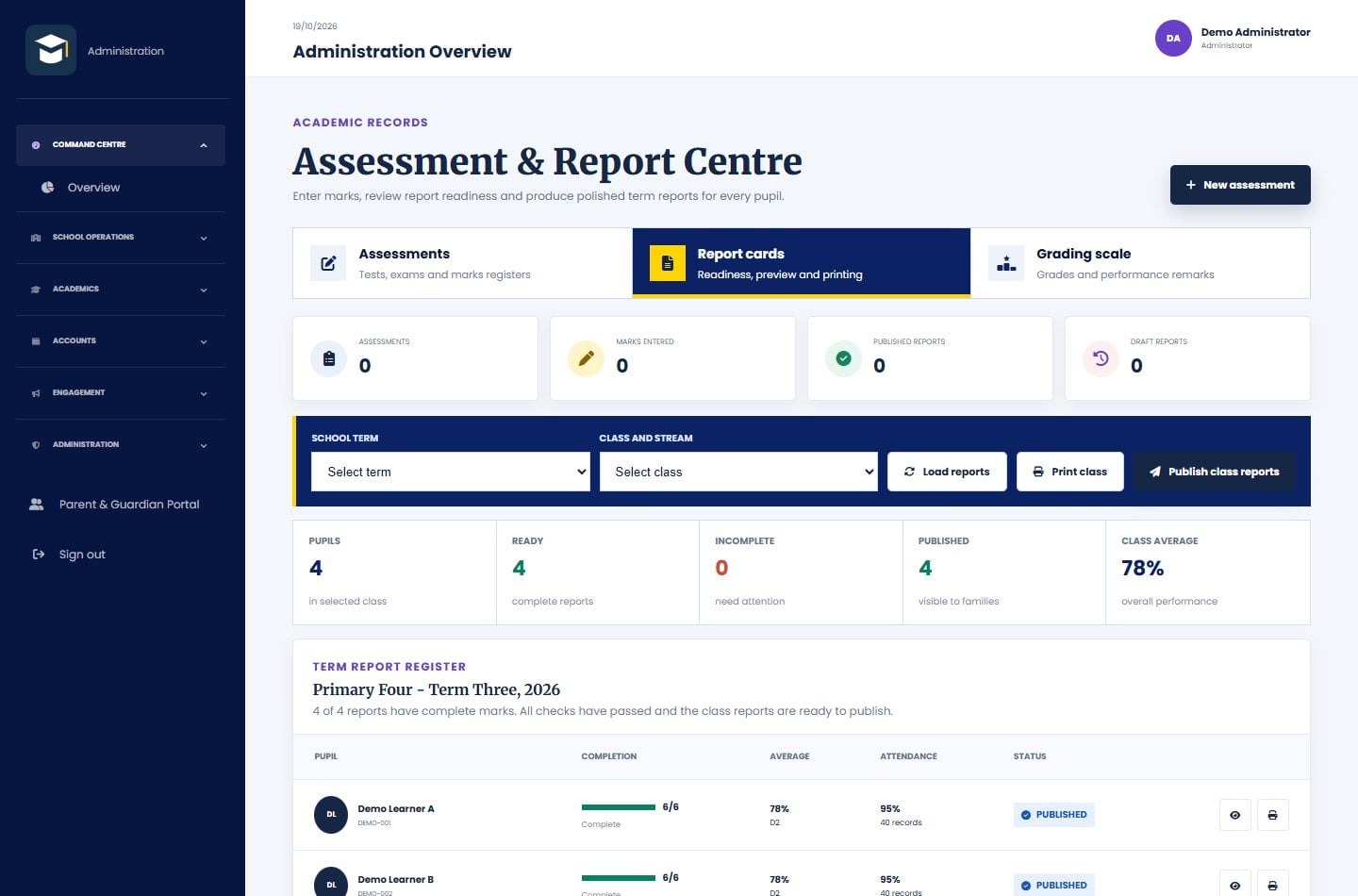
Task: Switch to the Grading scale tab
Action: click(1140, 263)
